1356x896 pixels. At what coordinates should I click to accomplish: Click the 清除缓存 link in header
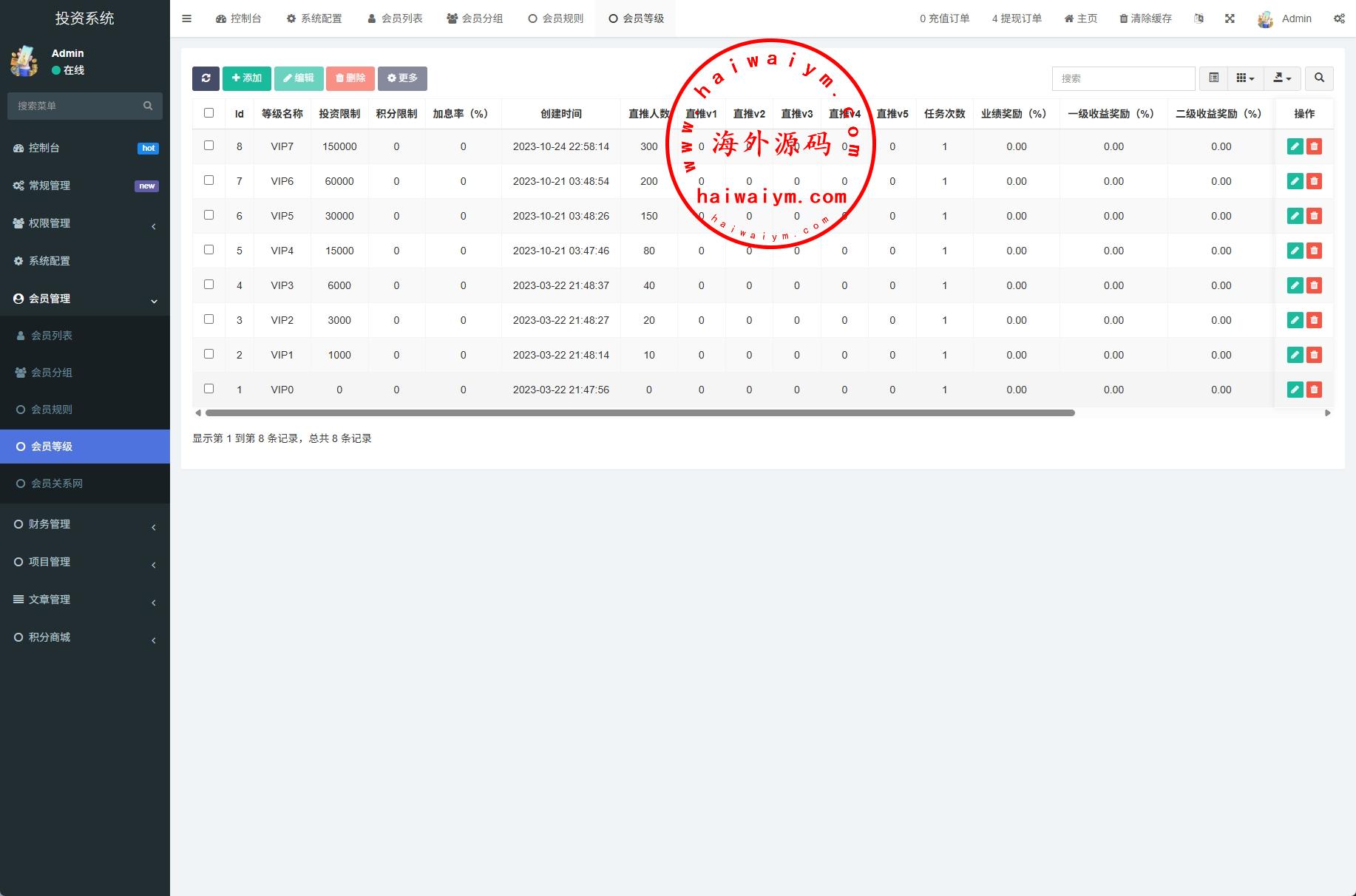click(x=1145, y=18)
